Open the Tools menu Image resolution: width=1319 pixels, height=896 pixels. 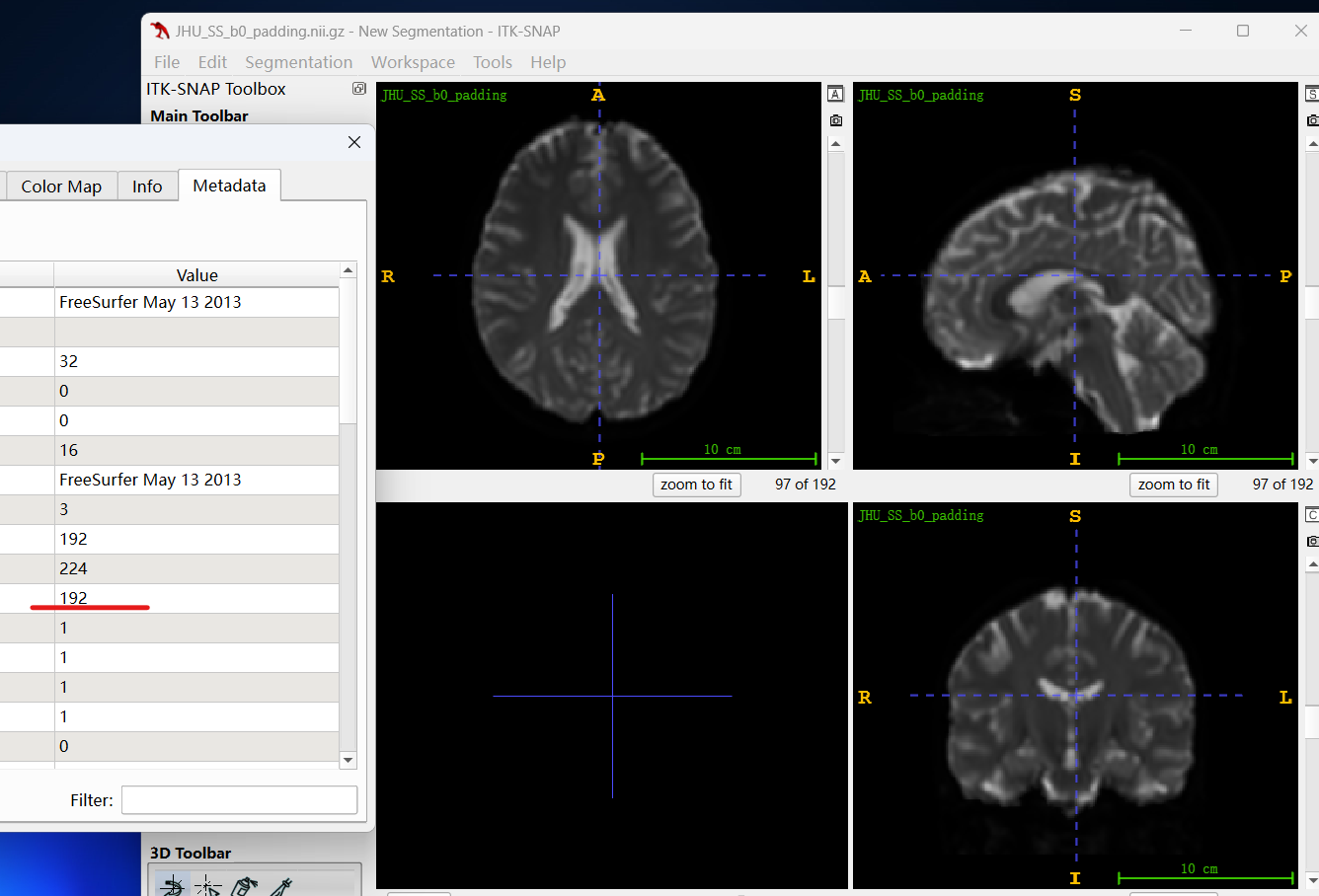coord(493,62)
